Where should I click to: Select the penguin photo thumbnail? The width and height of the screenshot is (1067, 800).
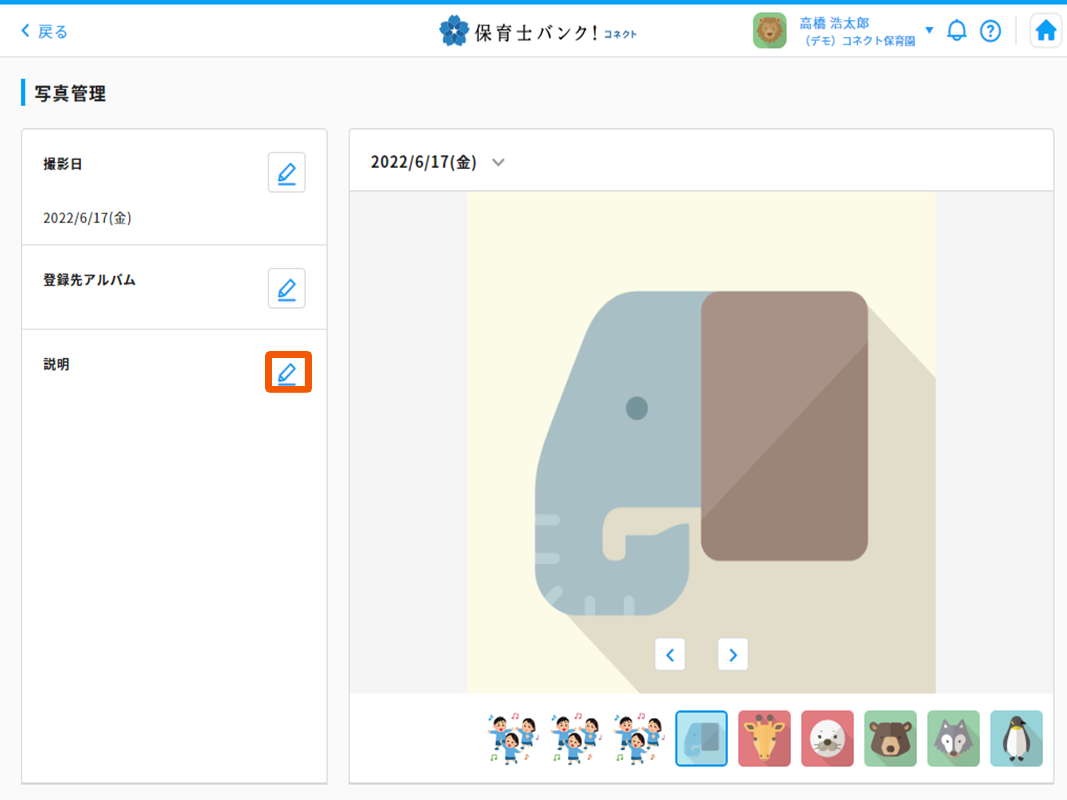click(1016, 738)
